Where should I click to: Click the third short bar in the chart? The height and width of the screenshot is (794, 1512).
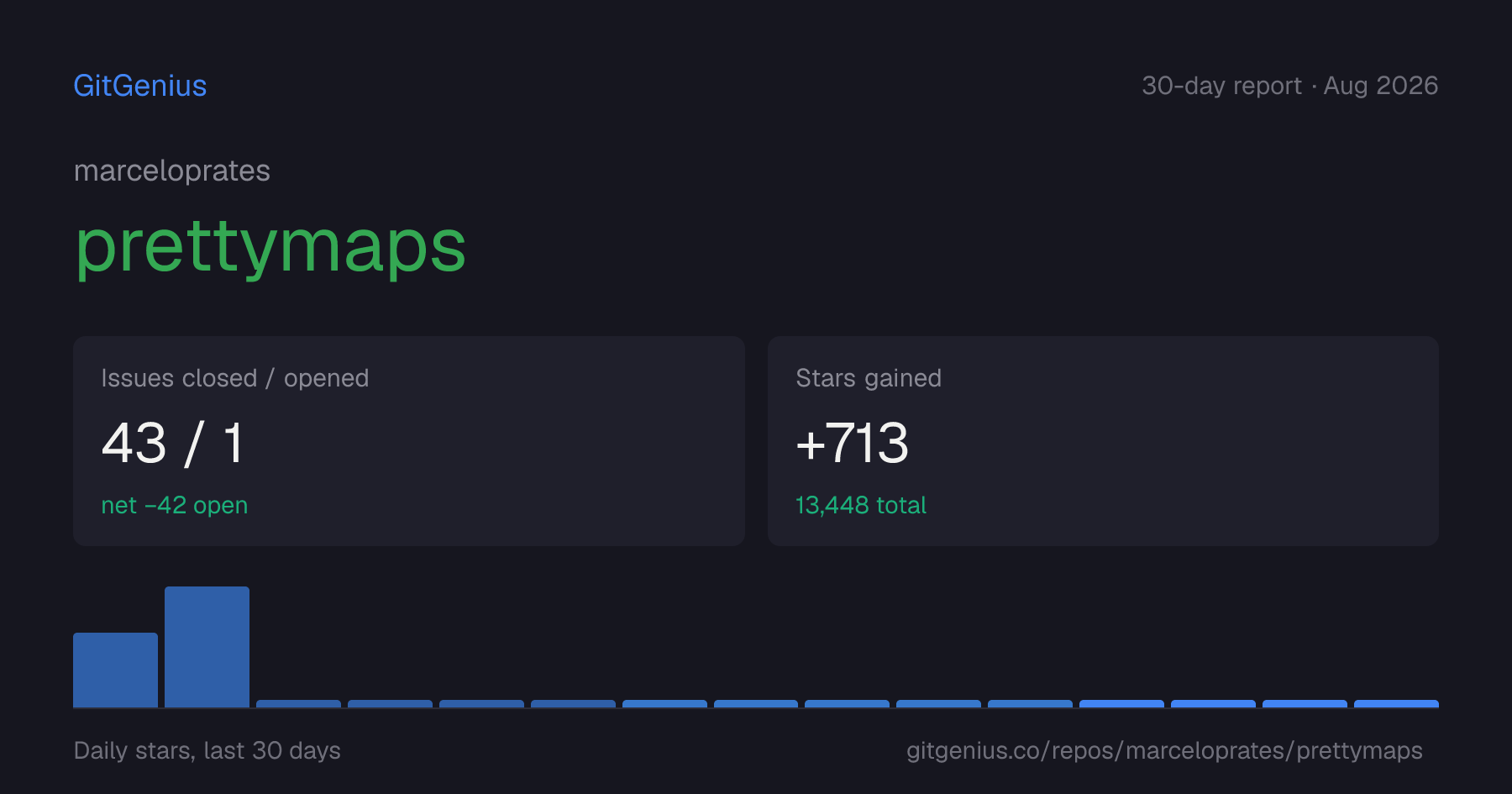(481, 703)
